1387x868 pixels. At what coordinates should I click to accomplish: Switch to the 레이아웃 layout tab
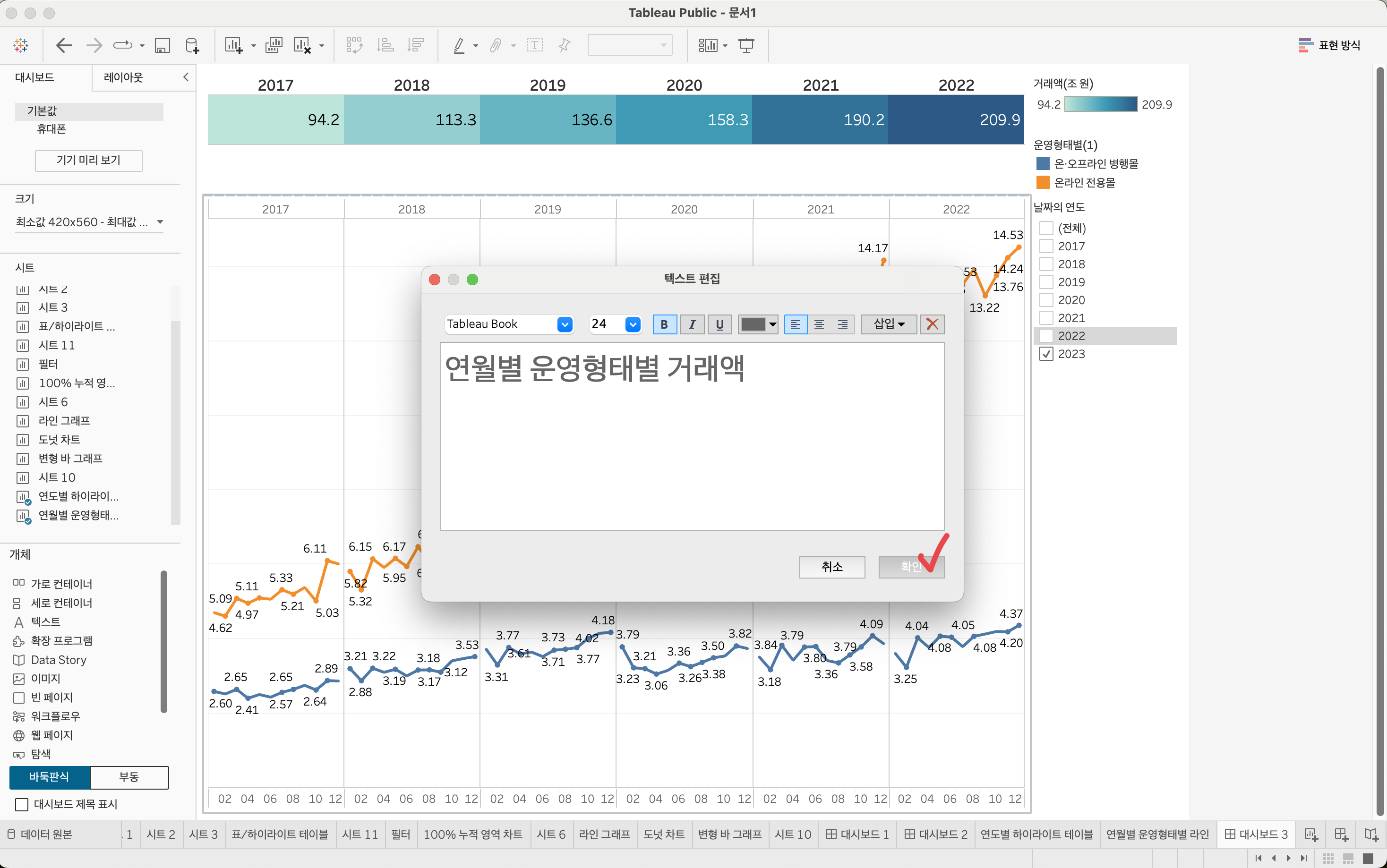point(123,77)
